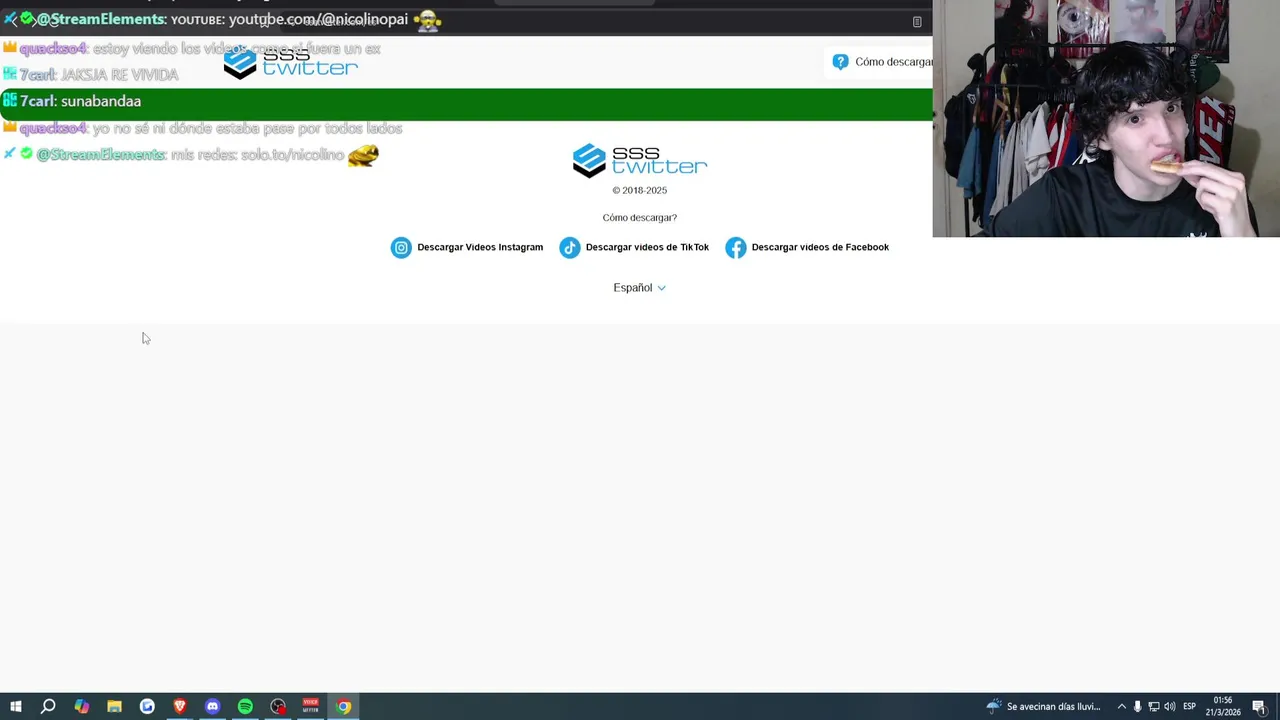Open File Explorer from taskbar
Screen dimensions: 1280x720
tap(114, 706)
